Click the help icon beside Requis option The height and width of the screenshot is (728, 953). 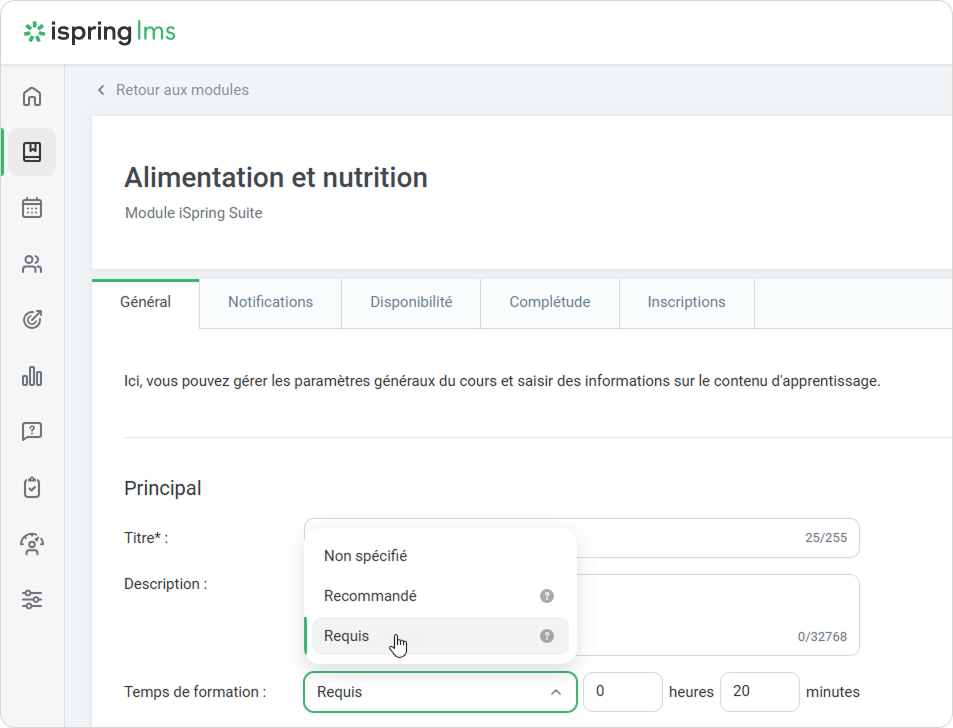pyautogui.click(x=547, y=636)
